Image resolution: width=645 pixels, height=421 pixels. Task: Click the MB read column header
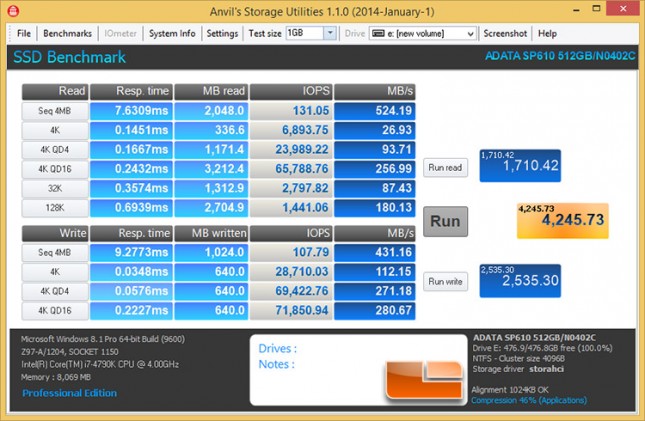coord(211,92)
